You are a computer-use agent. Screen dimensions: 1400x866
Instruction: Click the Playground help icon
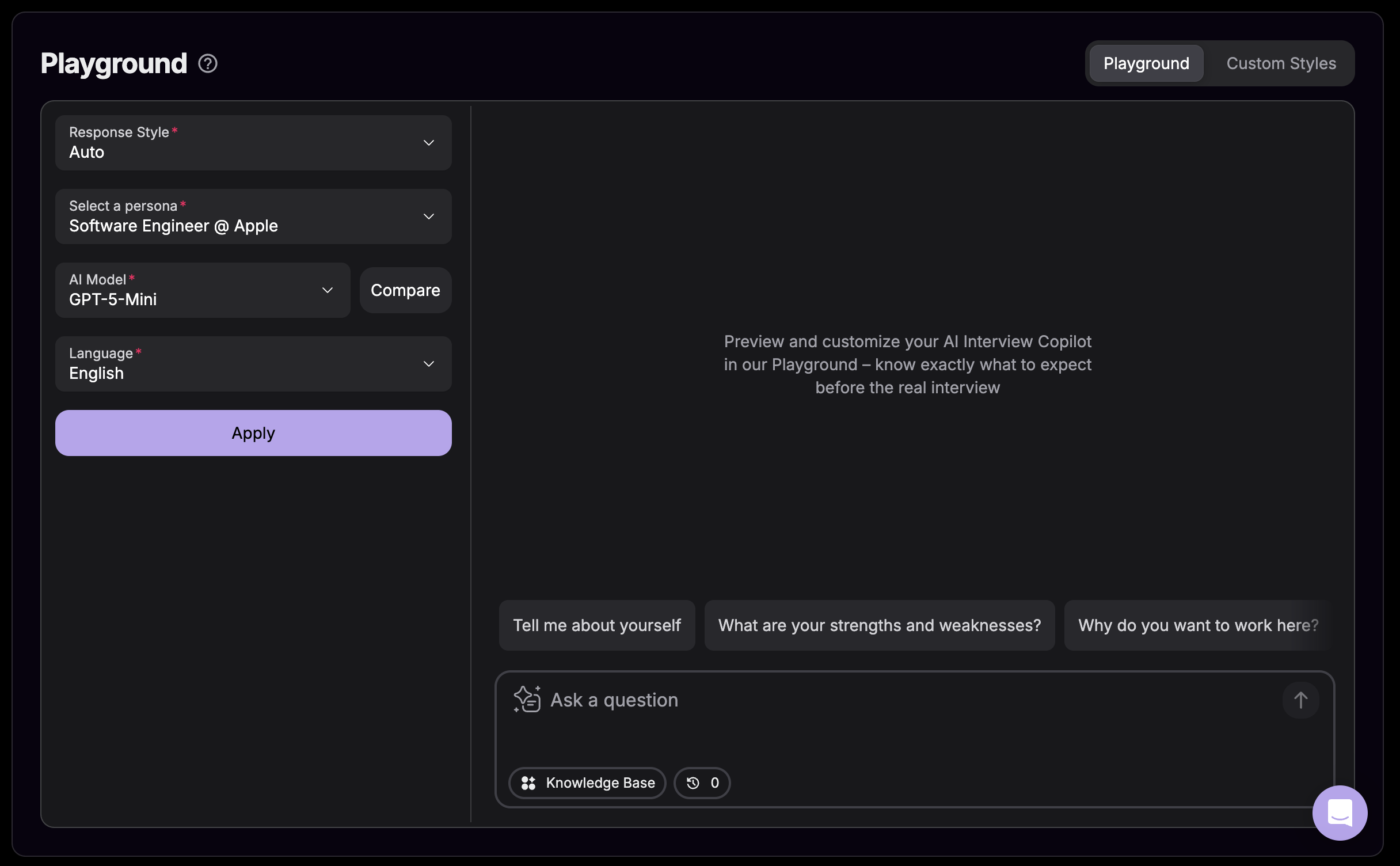coord(207,63)
